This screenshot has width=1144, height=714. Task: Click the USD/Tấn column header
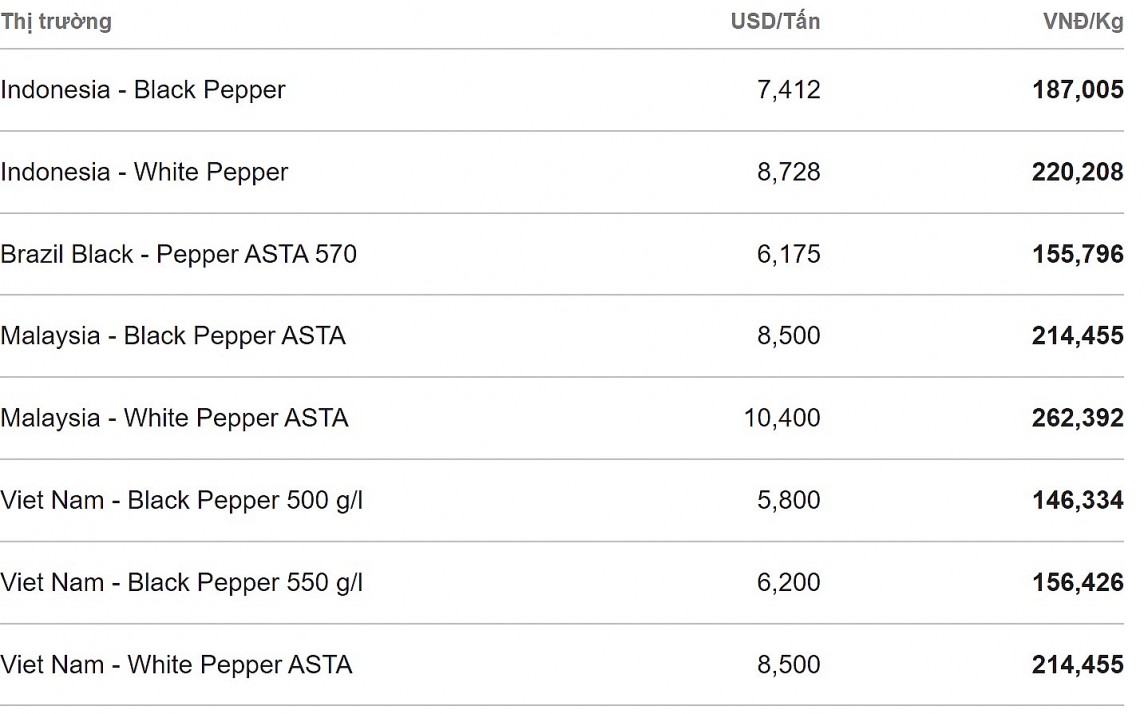point(775,22)
